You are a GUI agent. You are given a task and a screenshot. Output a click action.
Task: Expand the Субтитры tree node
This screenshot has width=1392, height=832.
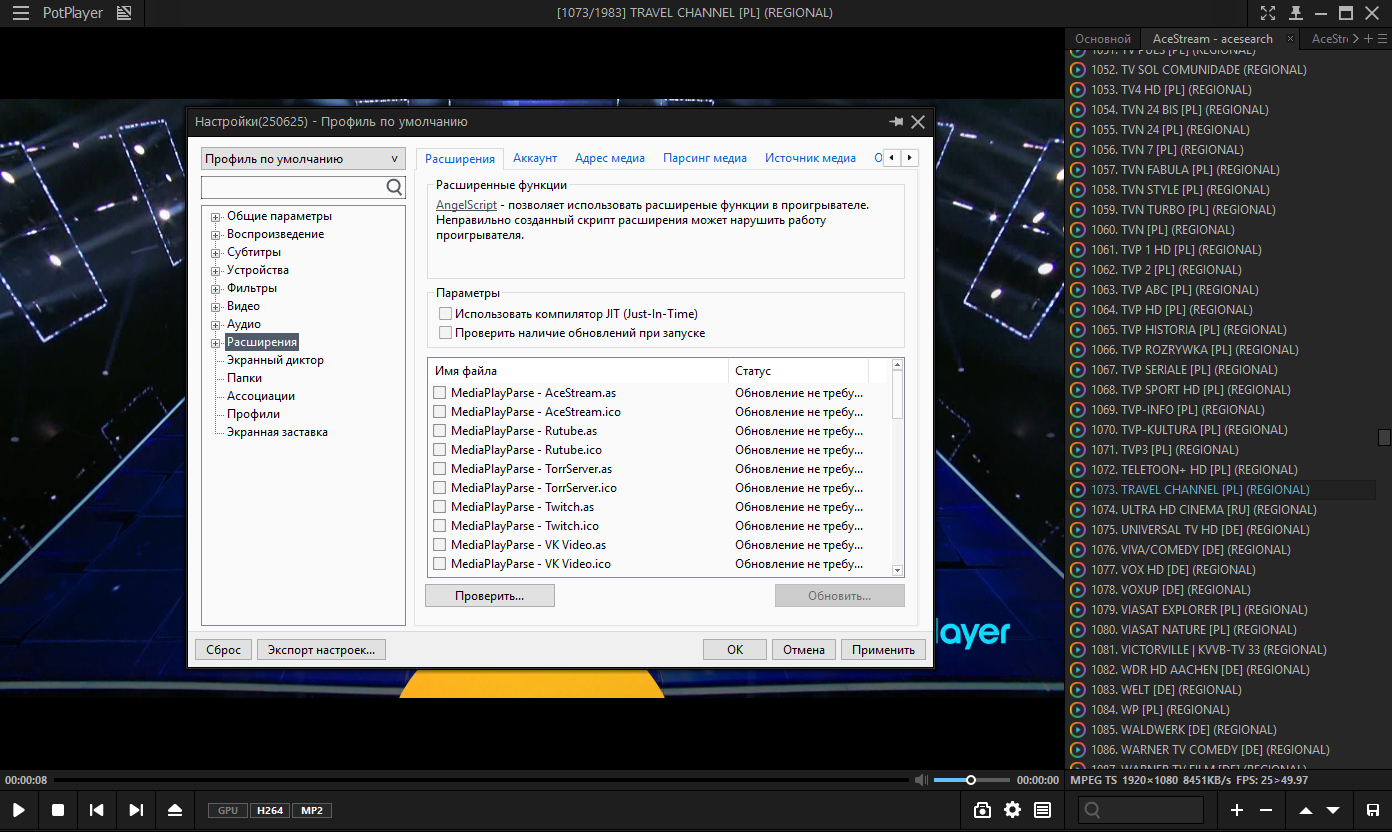215,253
